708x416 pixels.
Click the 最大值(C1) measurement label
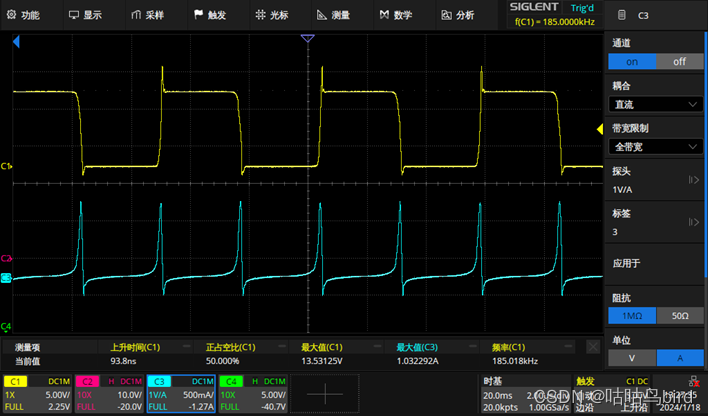(x=322, y=347)
